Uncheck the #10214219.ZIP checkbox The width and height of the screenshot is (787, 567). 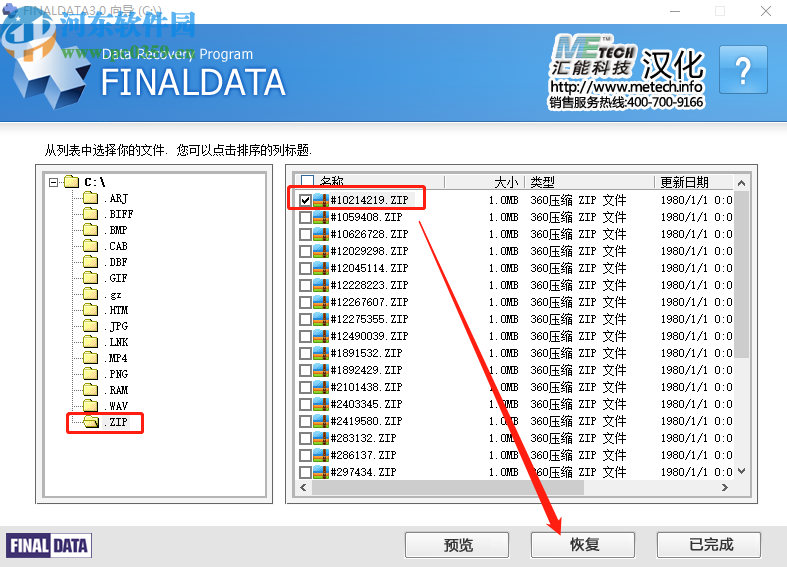(x=305, y=200)
